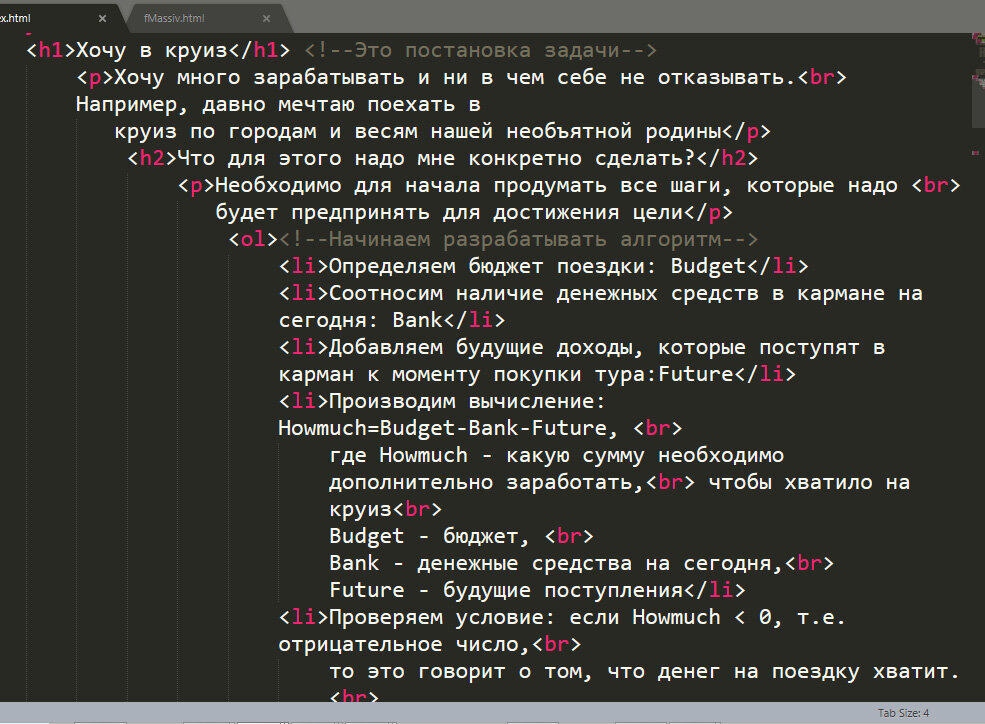Click the minimap on the right edge
The height and width of the screenshot is (724, 985).
pyautogui.click(x=977, y=94)
